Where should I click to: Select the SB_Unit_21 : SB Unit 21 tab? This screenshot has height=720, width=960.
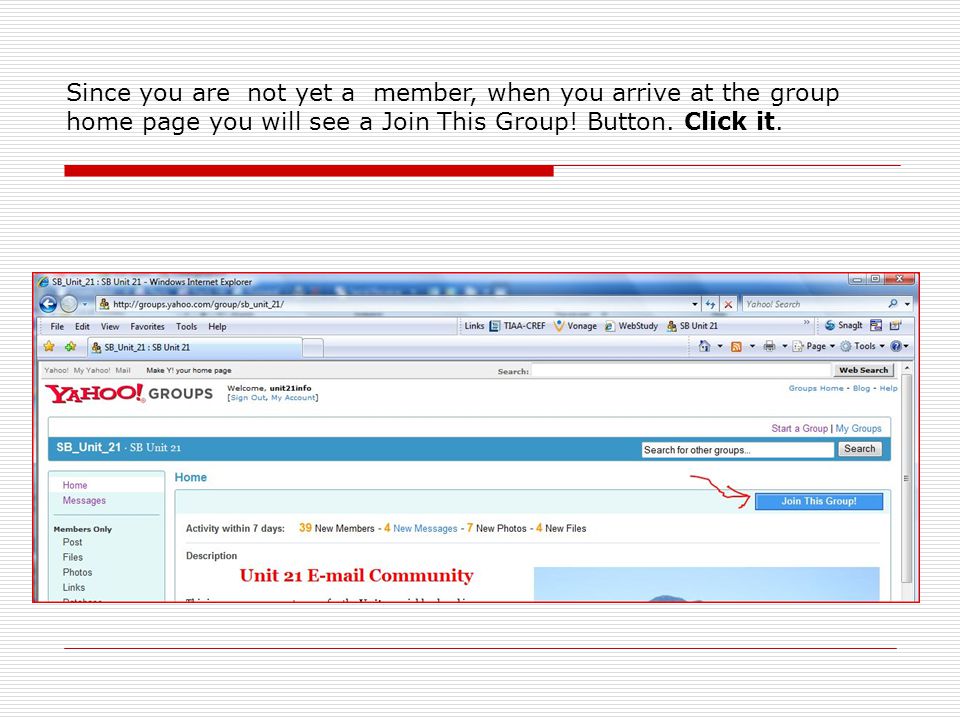[x=195, y=347]
